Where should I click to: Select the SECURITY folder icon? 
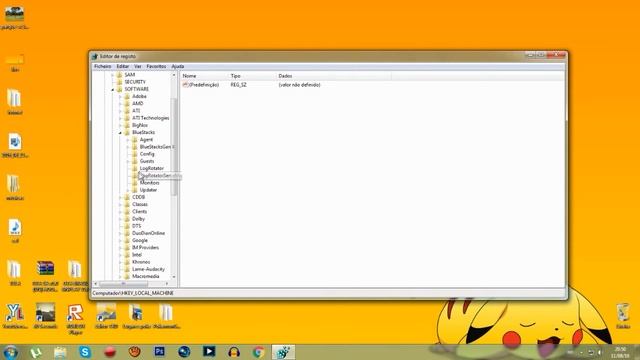coord(119,82)
